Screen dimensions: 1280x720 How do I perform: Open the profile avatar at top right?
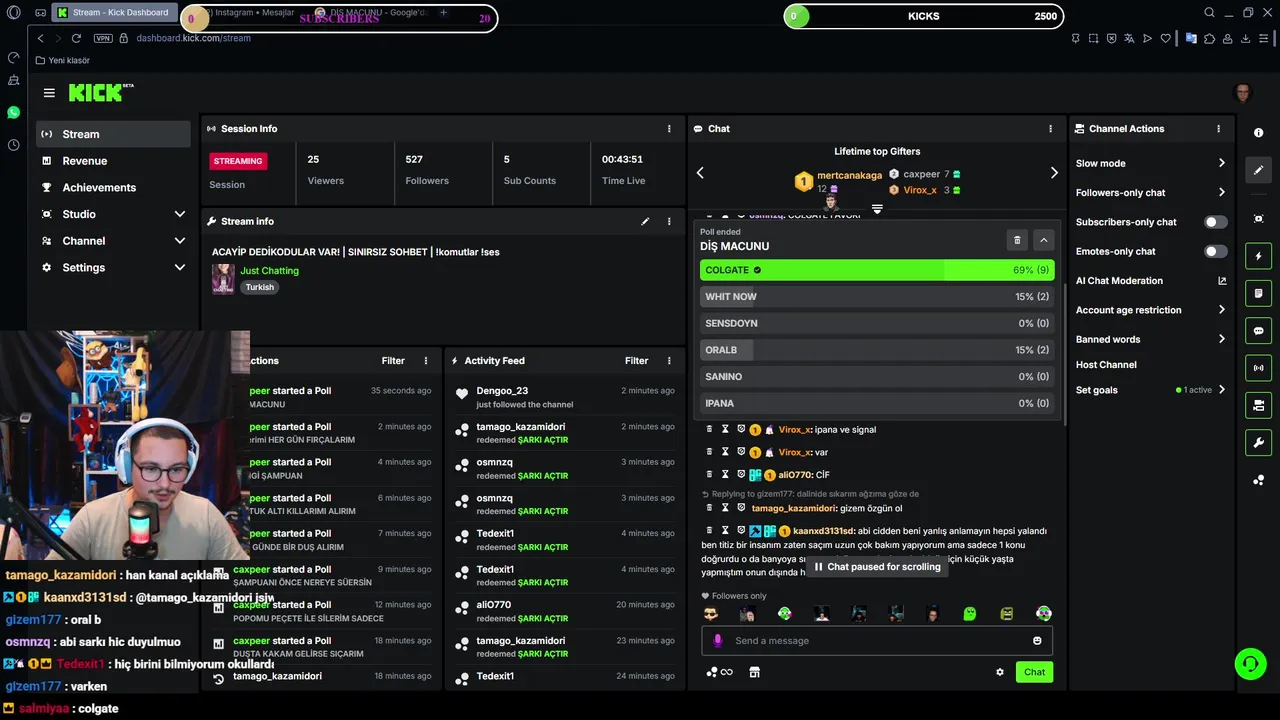click(1243, 93)
